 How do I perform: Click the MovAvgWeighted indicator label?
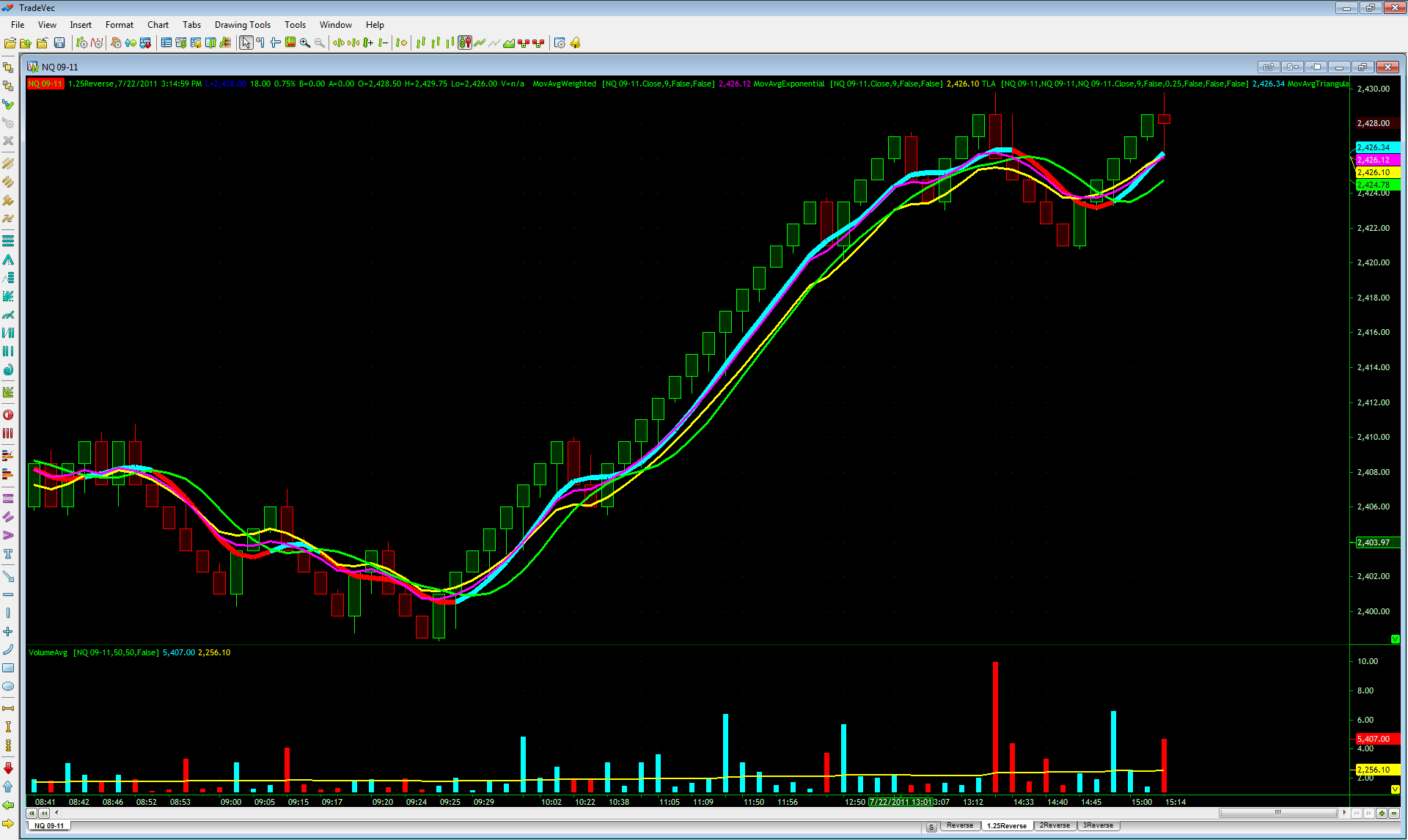[565, 84]
